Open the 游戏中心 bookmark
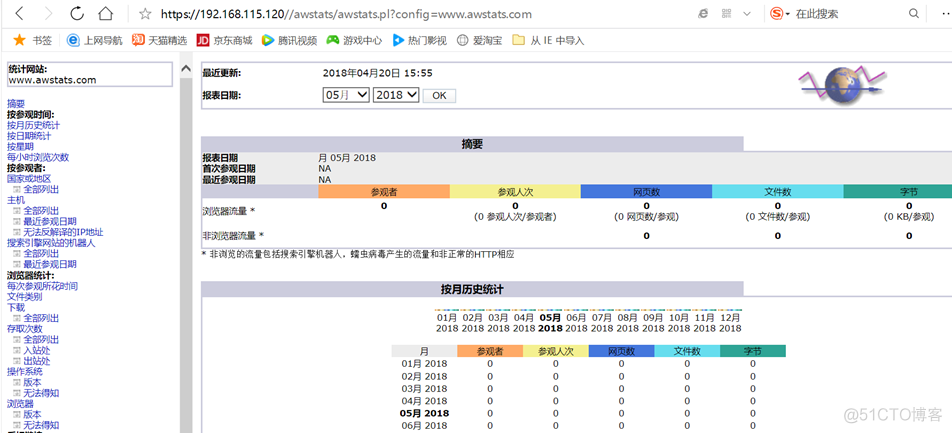 (354, 41)
